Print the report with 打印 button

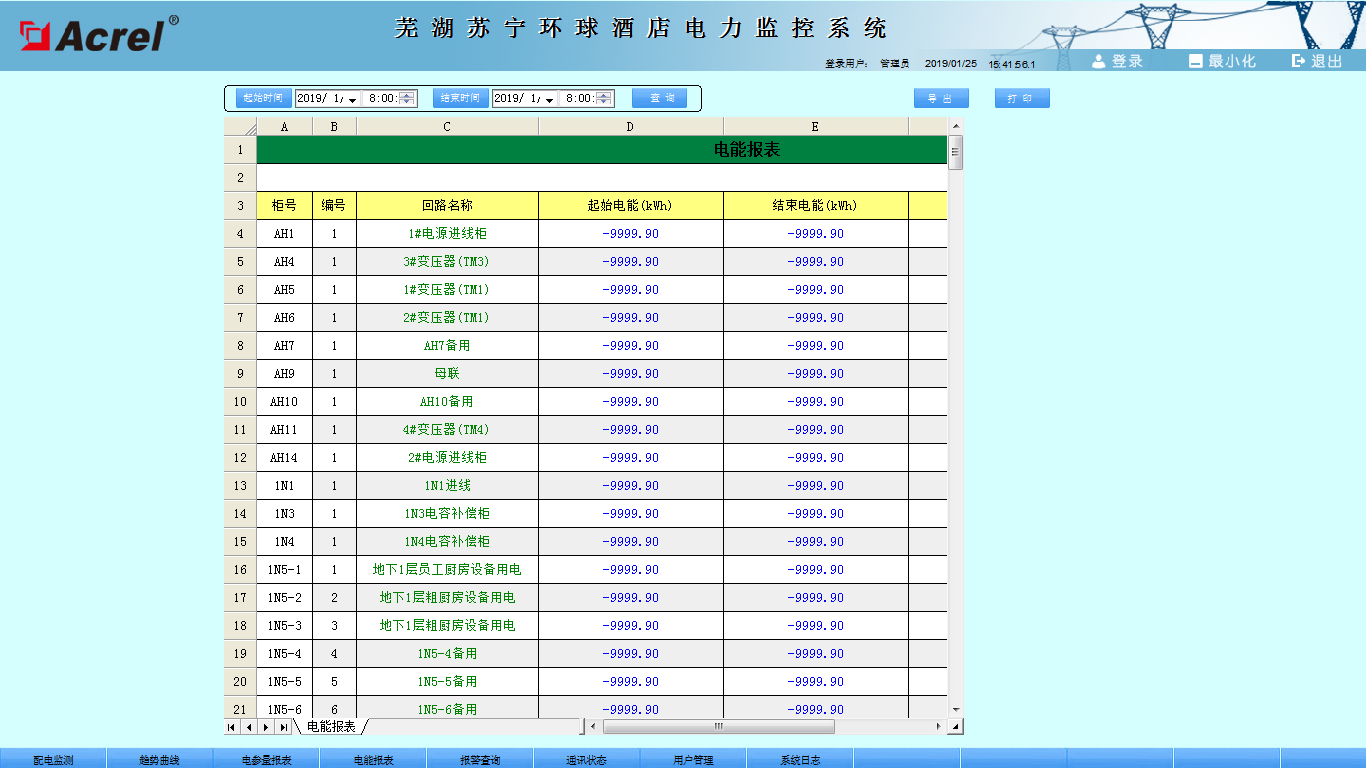(1021, 98)
